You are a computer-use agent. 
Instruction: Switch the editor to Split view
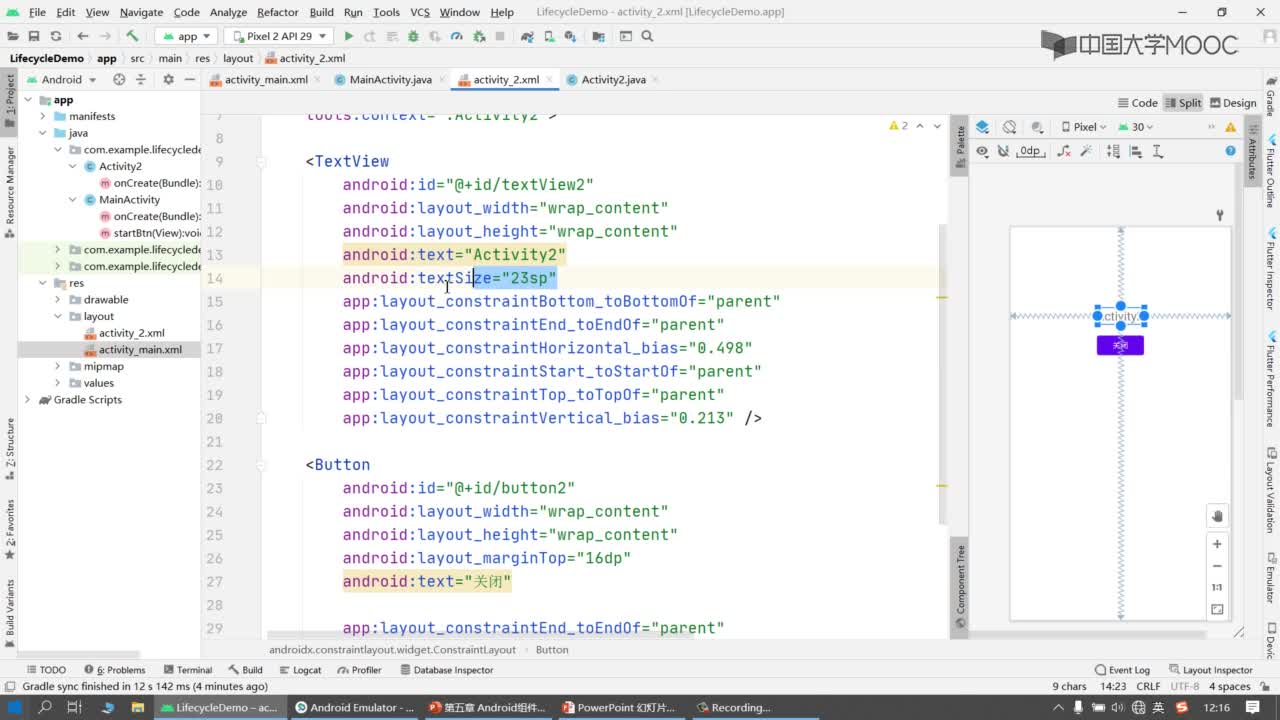click(1182, 103)
